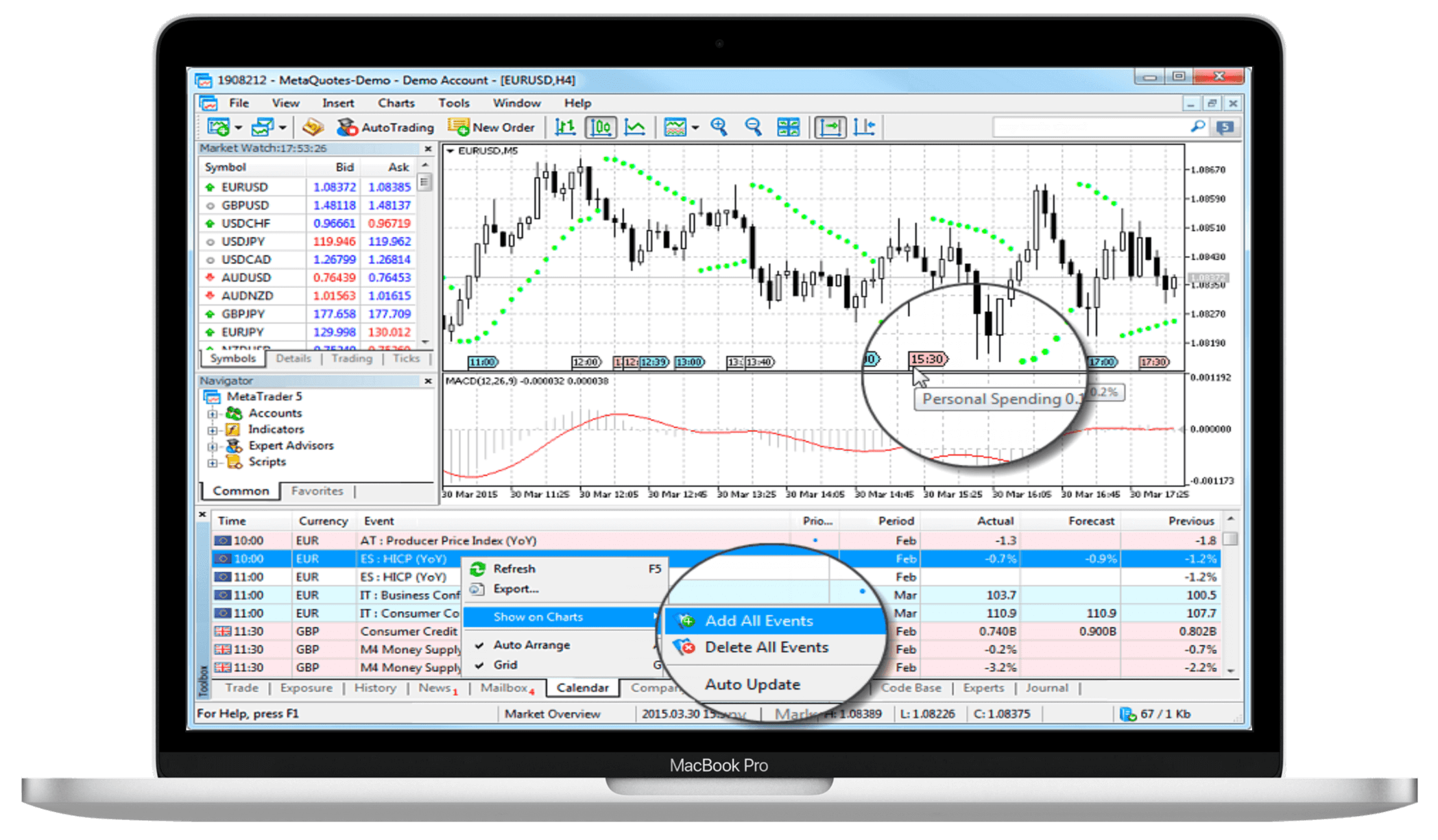Open the Code Base tab in Toolbox
The image size is (1438, 840).
(911, 688)
